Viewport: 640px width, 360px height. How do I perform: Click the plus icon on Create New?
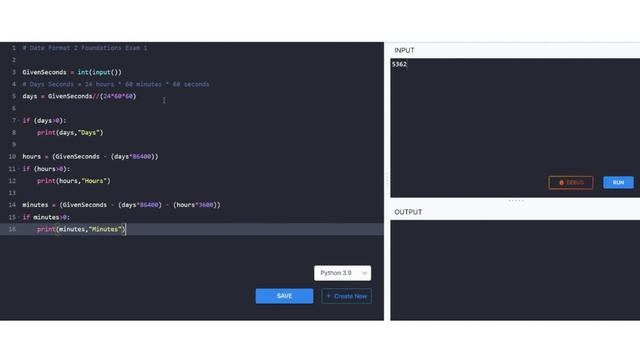tap(329, 296)
